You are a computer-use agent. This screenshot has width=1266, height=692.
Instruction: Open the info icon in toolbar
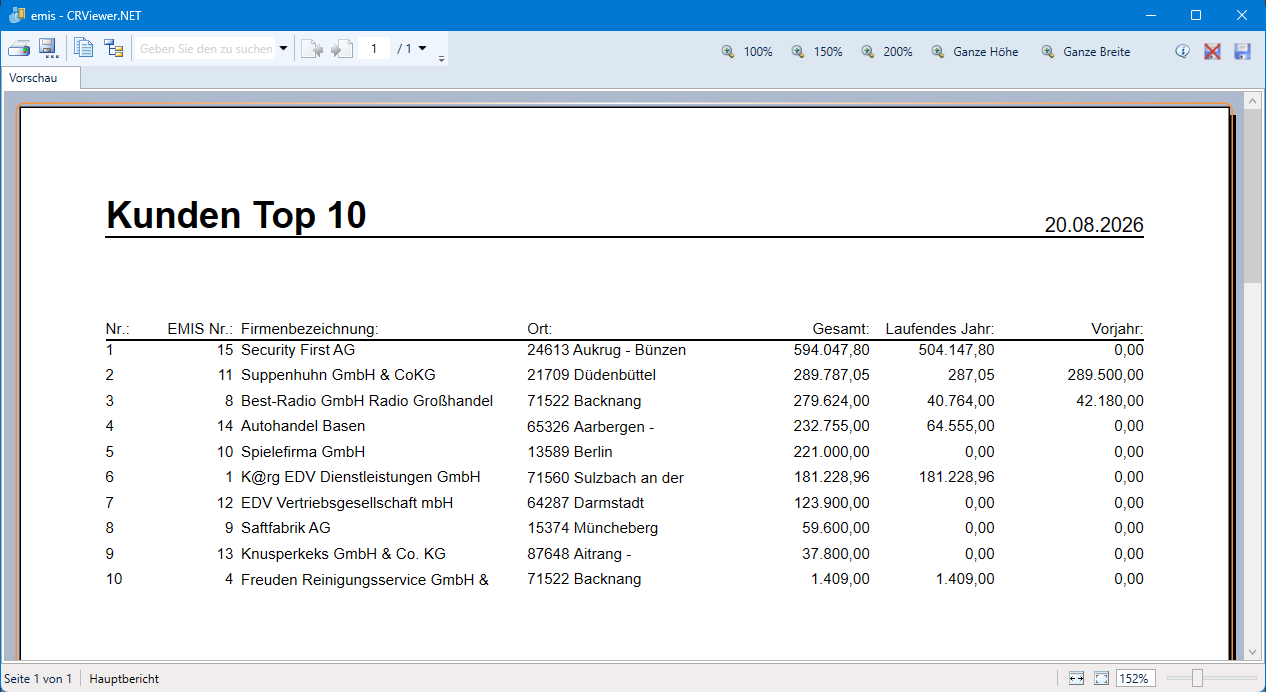pyautogui.click(x=1182, y=51)
